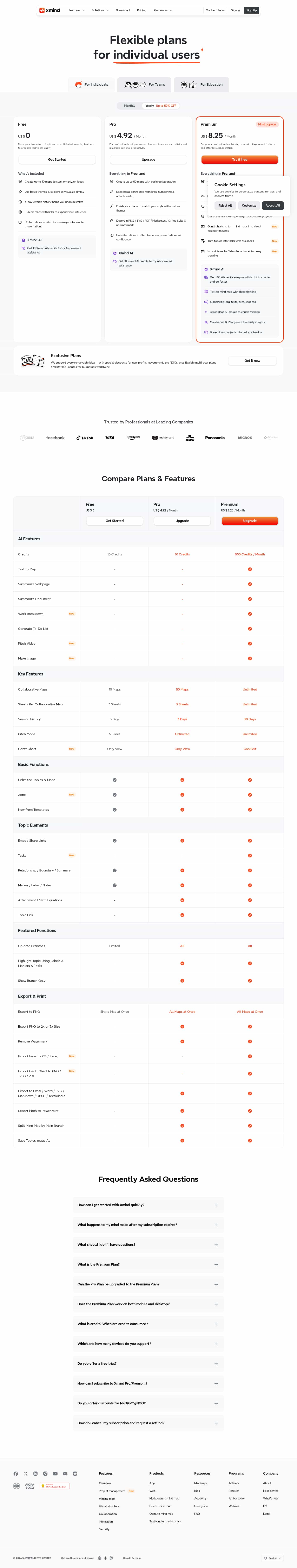Open the X (Twitter) footer icon
This screenshot has height=1568, width=297.
tap(26, 1474)
